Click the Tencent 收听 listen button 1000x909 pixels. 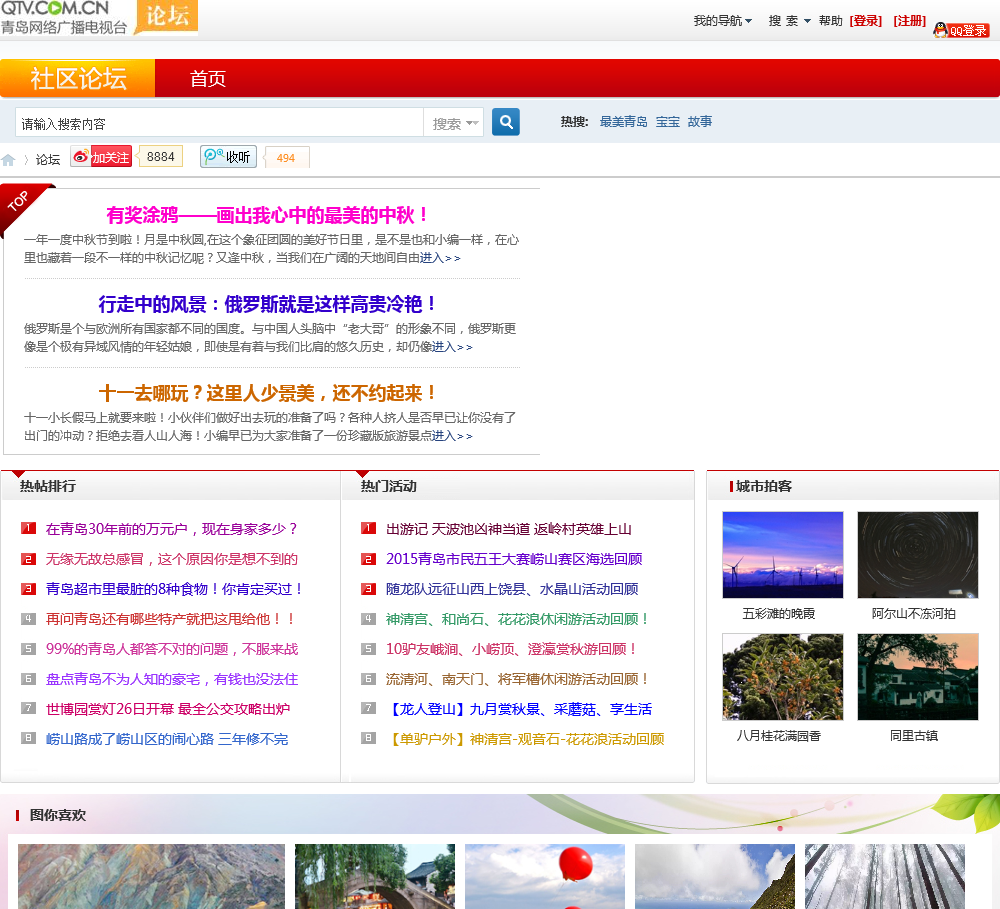tap(228, 157)
